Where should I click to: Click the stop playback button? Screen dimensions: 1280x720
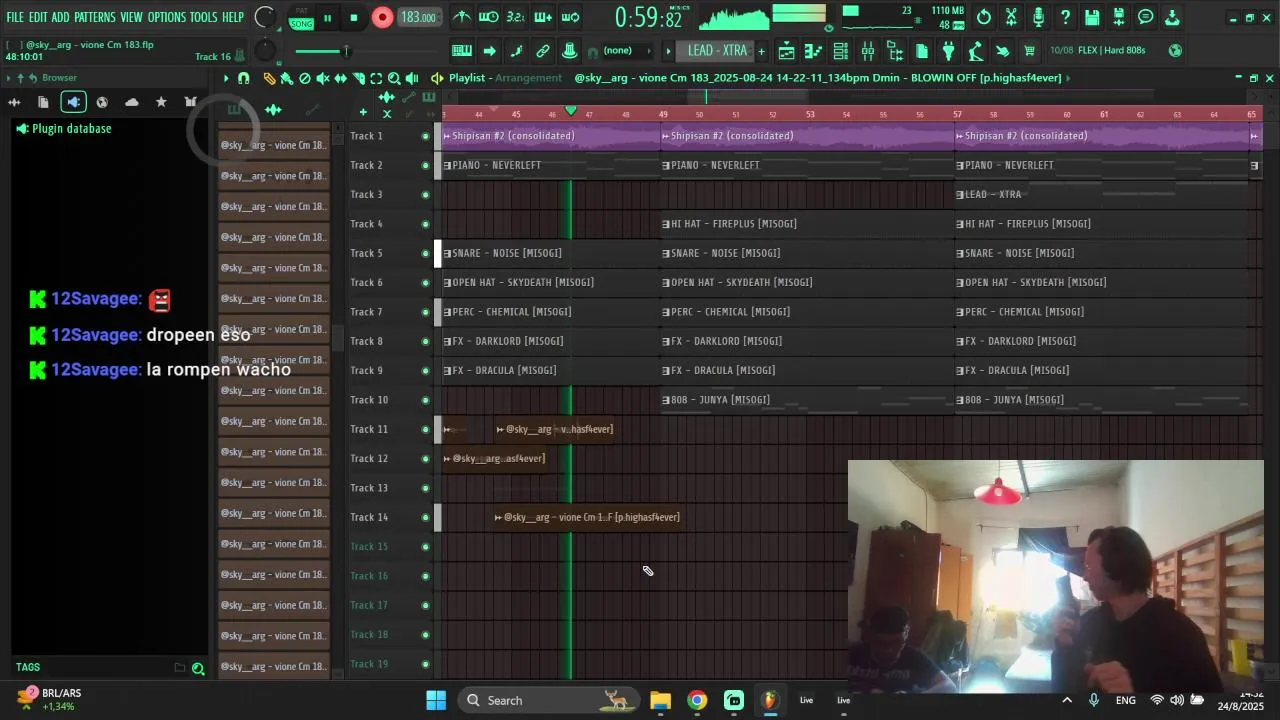(353, 17)
